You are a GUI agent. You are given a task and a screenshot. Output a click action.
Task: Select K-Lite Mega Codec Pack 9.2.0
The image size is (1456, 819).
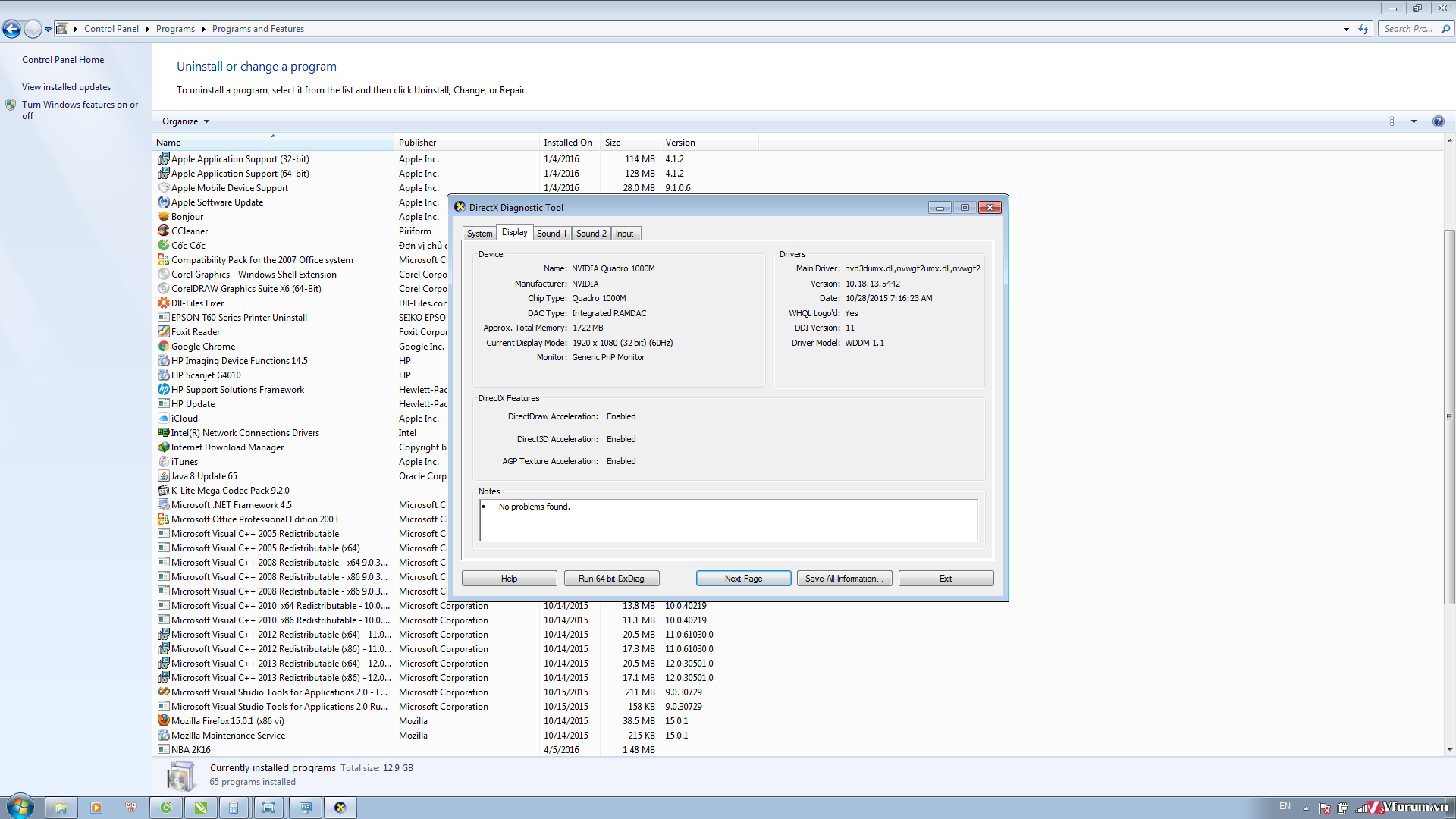[x=230, y=491]
